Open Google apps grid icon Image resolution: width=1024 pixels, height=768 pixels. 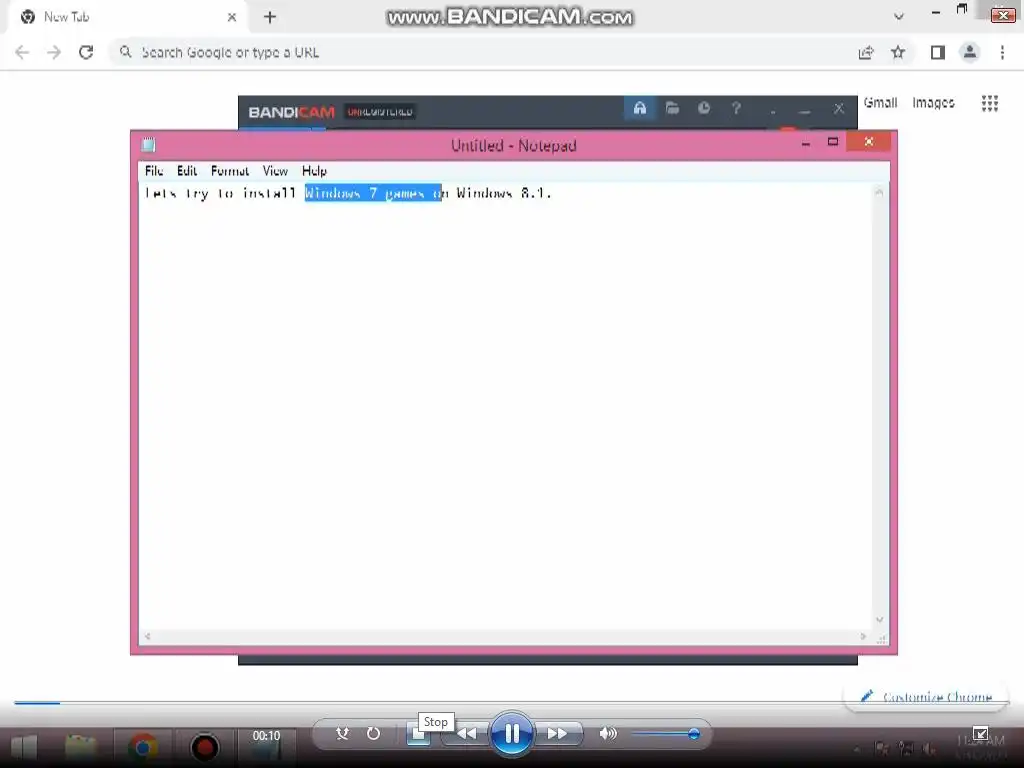989,103
